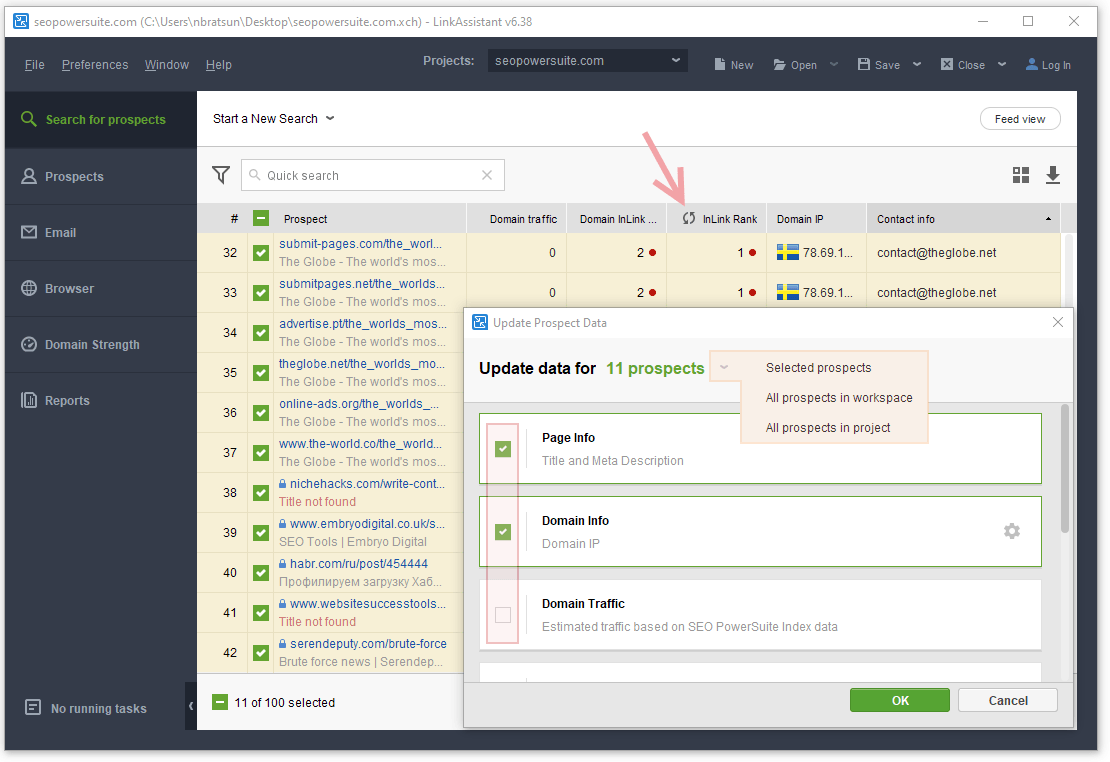Click the OK button
Image resolution: width=1110 pixels, height=762 pixels.
tap(900, 700)
